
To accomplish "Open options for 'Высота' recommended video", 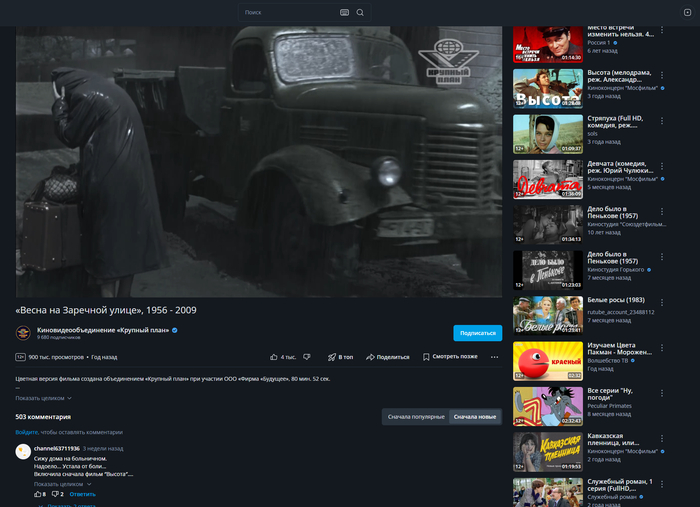I will point(662,75).
